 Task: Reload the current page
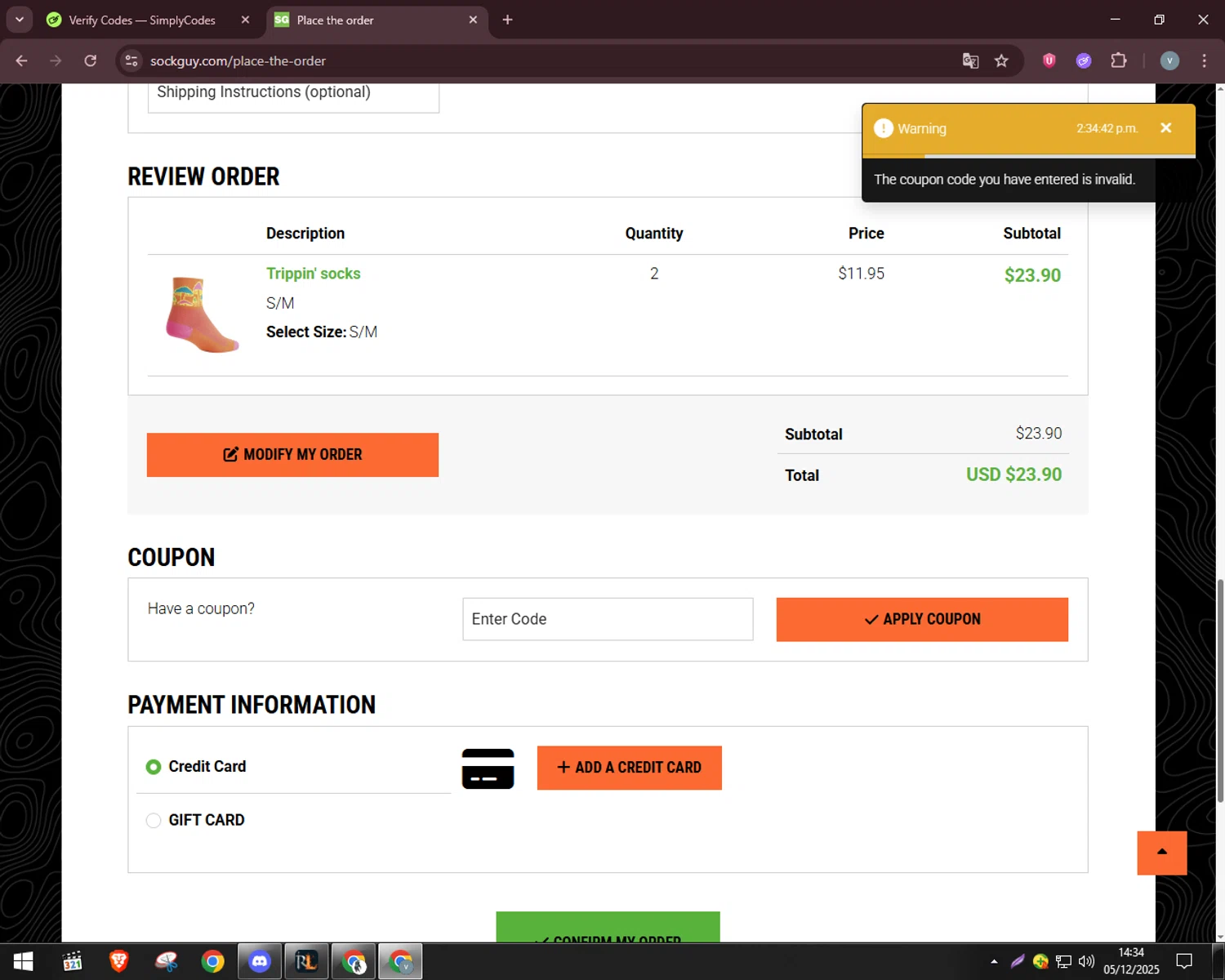[x=91, y=60]
